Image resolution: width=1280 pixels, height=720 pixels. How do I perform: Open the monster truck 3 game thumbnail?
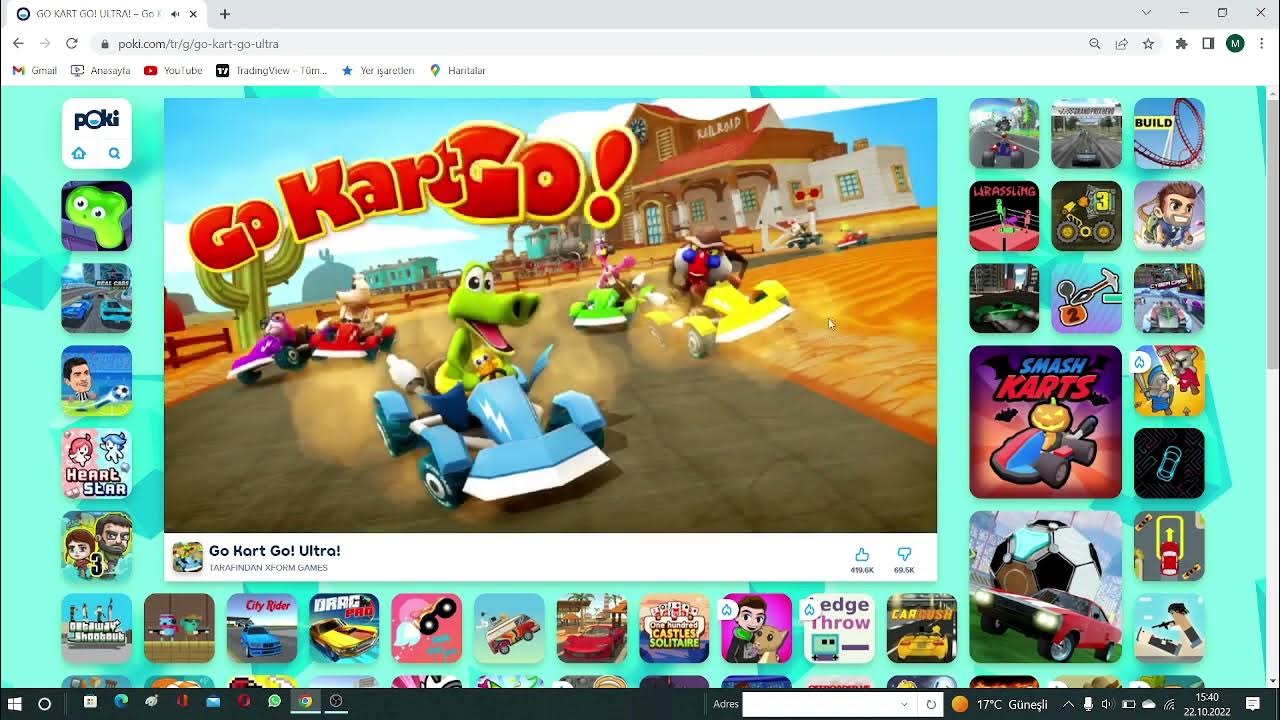pyautogui.click(x=1087, y=216)
